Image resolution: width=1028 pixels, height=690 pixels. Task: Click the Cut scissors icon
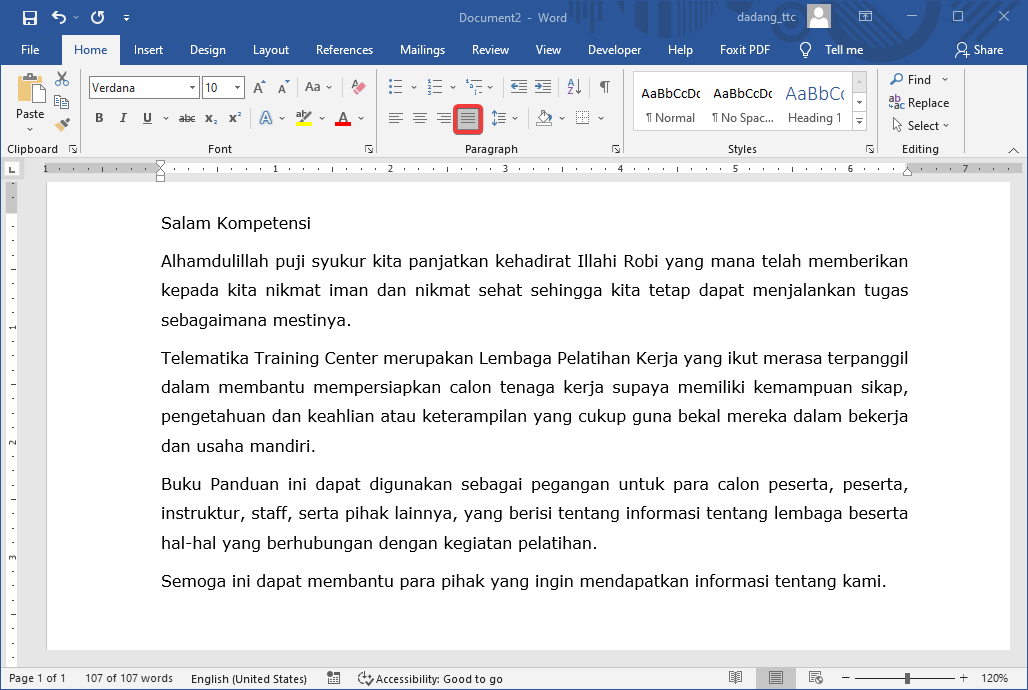click(62, 79)
